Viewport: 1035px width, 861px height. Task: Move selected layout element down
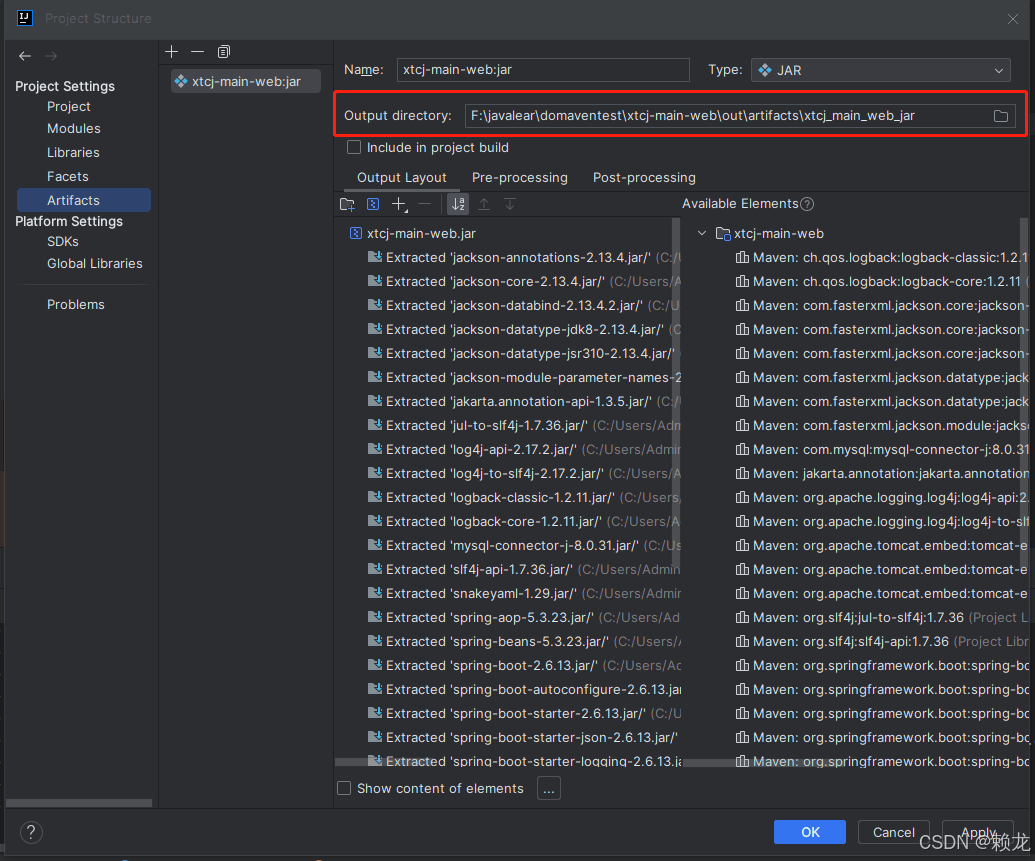(x=510, y=205)
